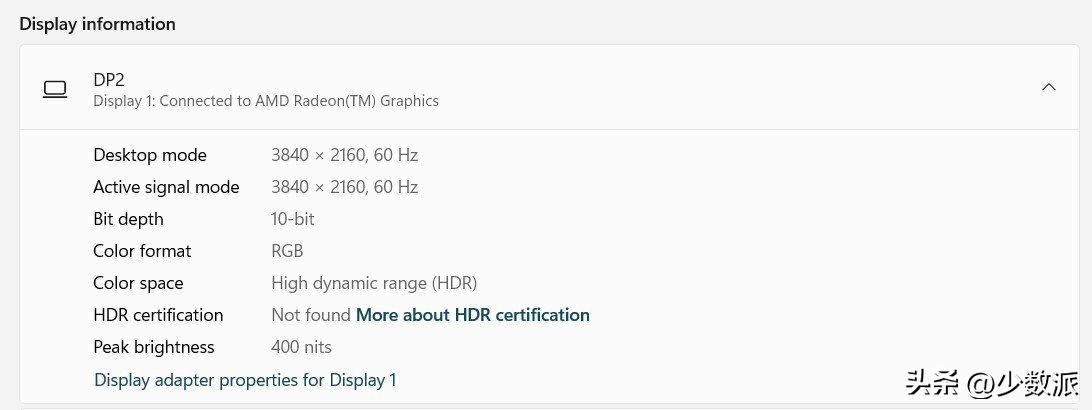
Task: Open Display adapter properties for Display 1
Action: click(245, 380)
